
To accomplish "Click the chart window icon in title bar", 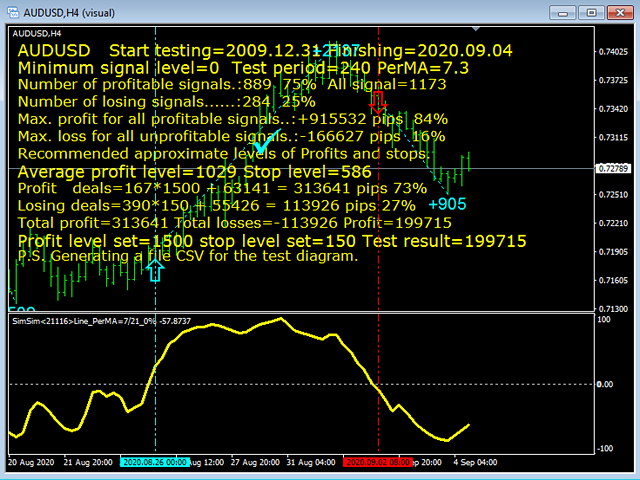I will coord(13,13).
